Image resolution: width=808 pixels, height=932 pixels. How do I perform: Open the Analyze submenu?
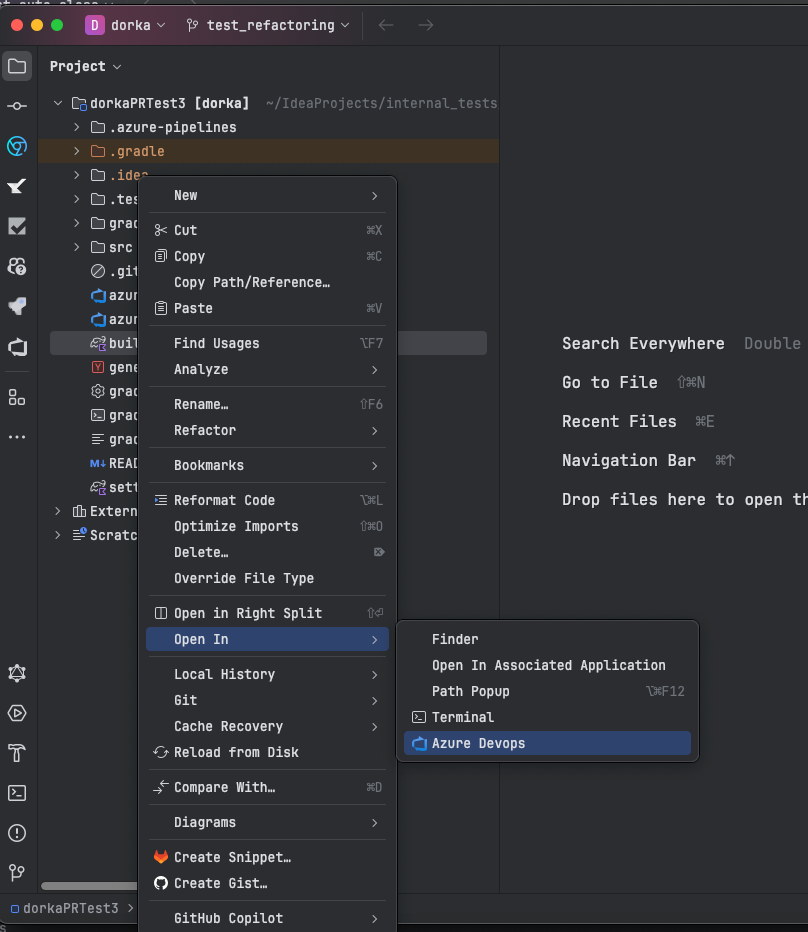(267, 369)
